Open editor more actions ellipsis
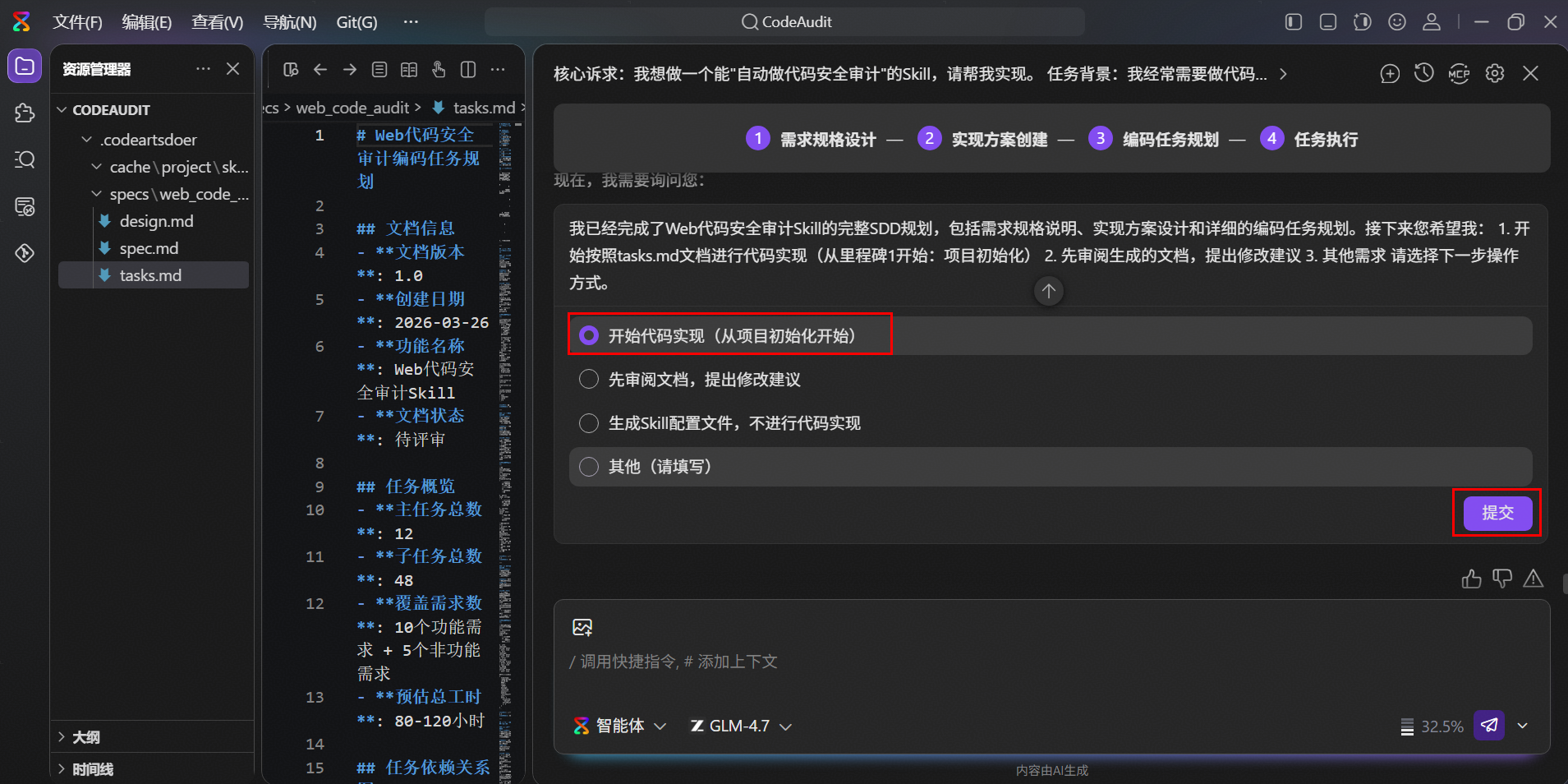Screen dimensions: 1568x784 [498, 70]
